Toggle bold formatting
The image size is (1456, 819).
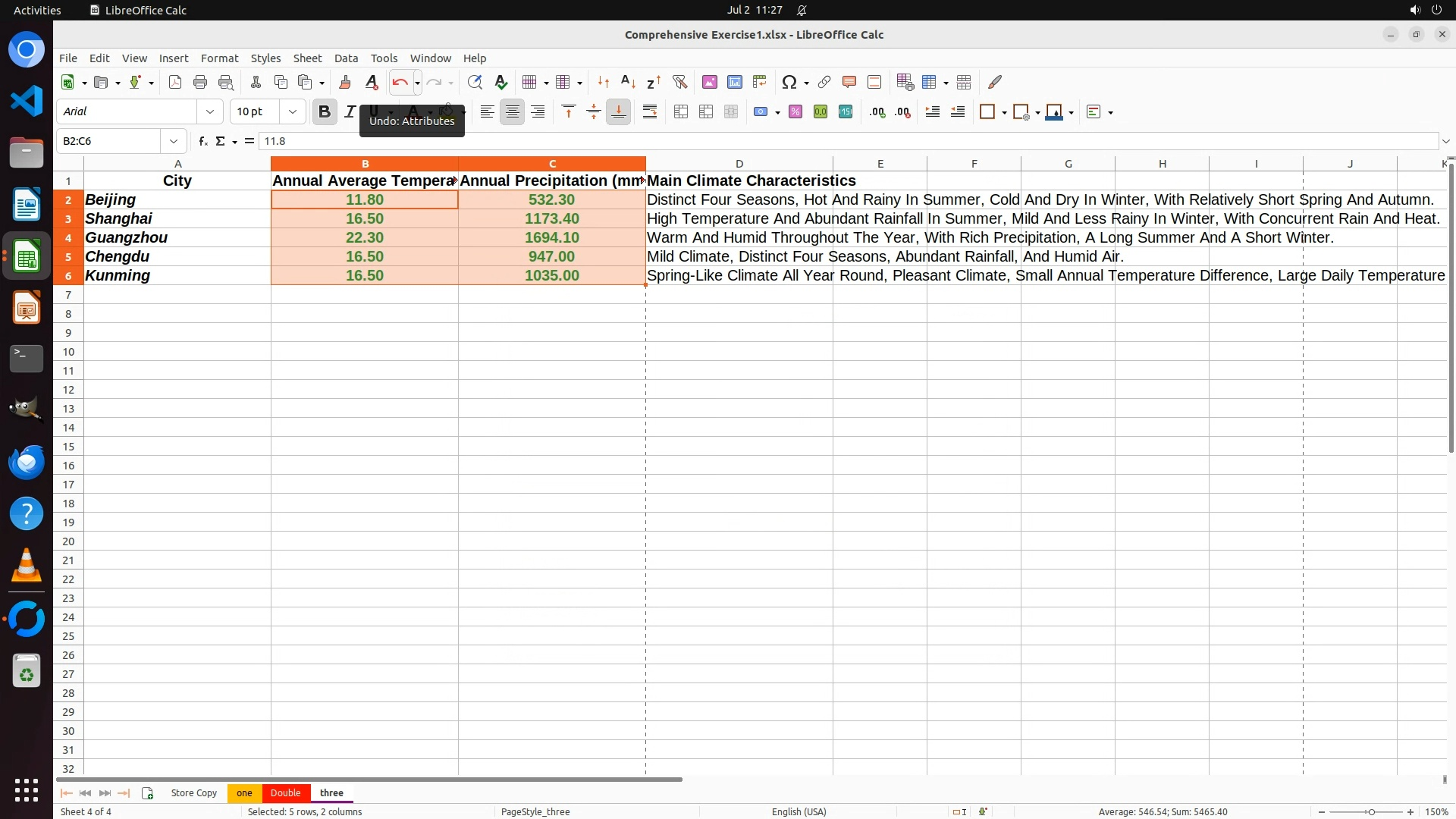325,112
